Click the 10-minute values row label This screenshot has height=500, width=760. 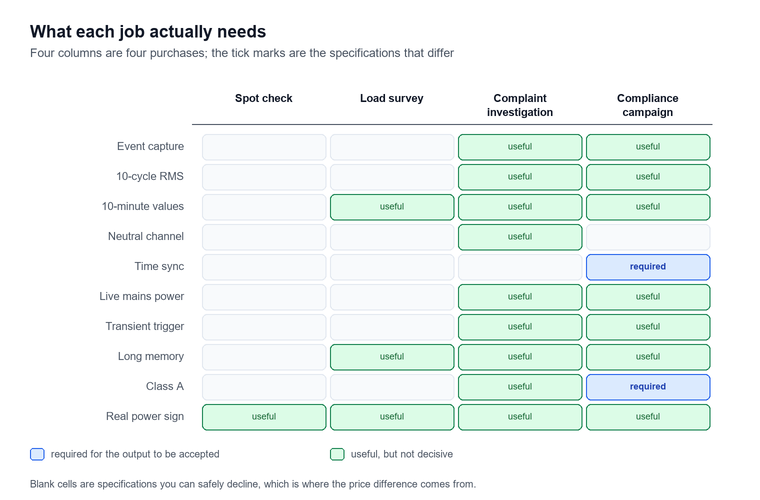coord(143,206)
